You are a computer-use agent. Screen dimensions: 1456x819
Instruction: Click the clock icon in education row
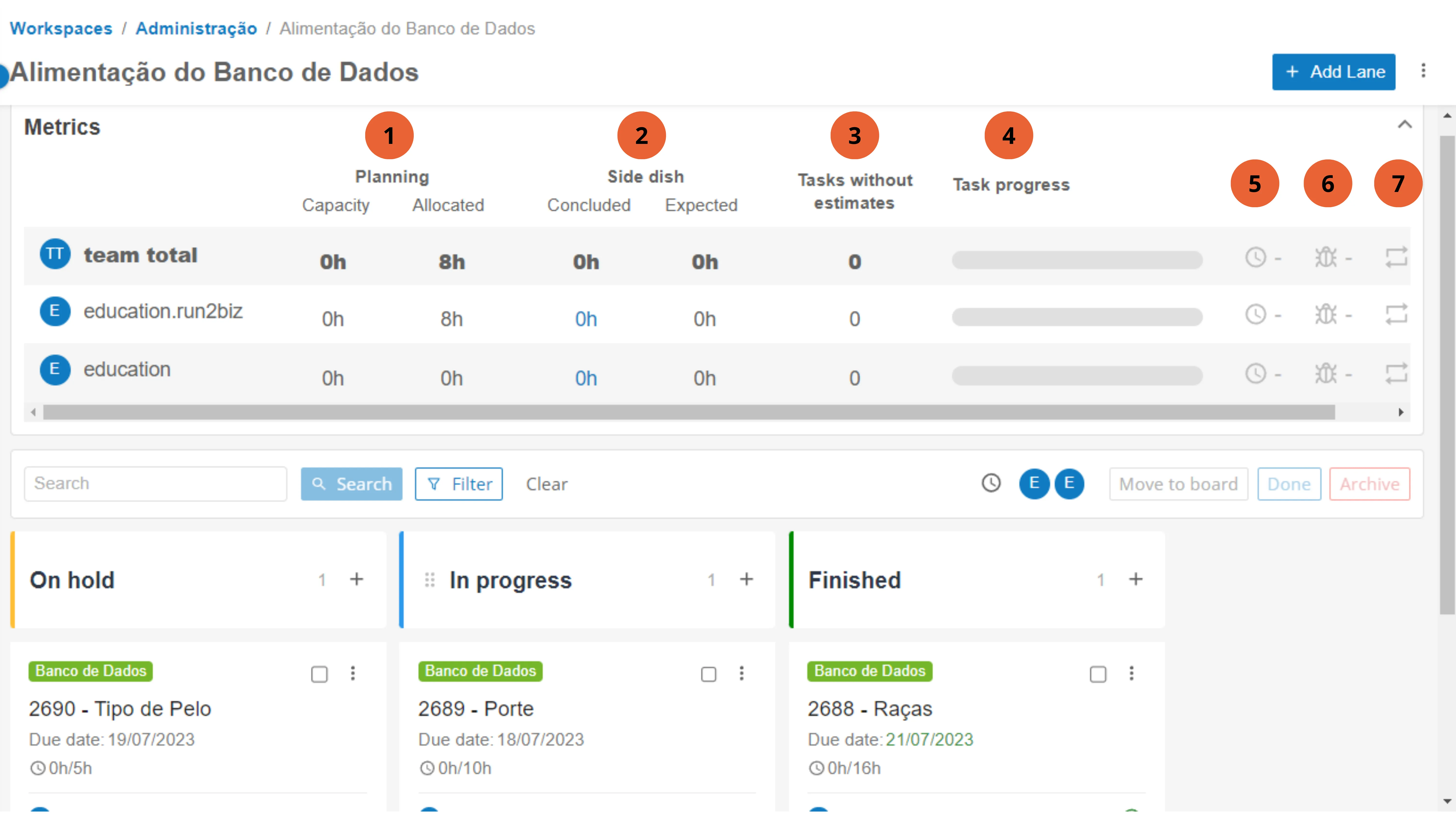1255,374
